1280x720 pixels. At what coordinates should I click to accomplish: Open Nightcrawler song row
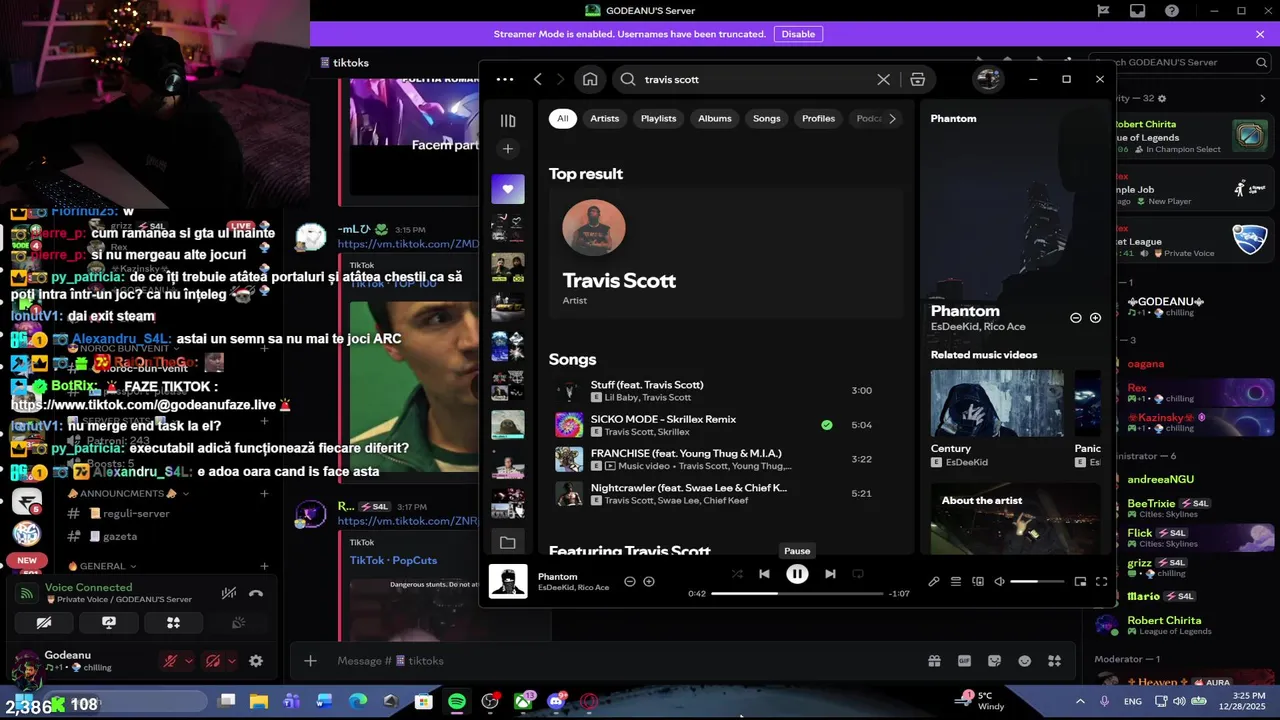coord(725,494)
